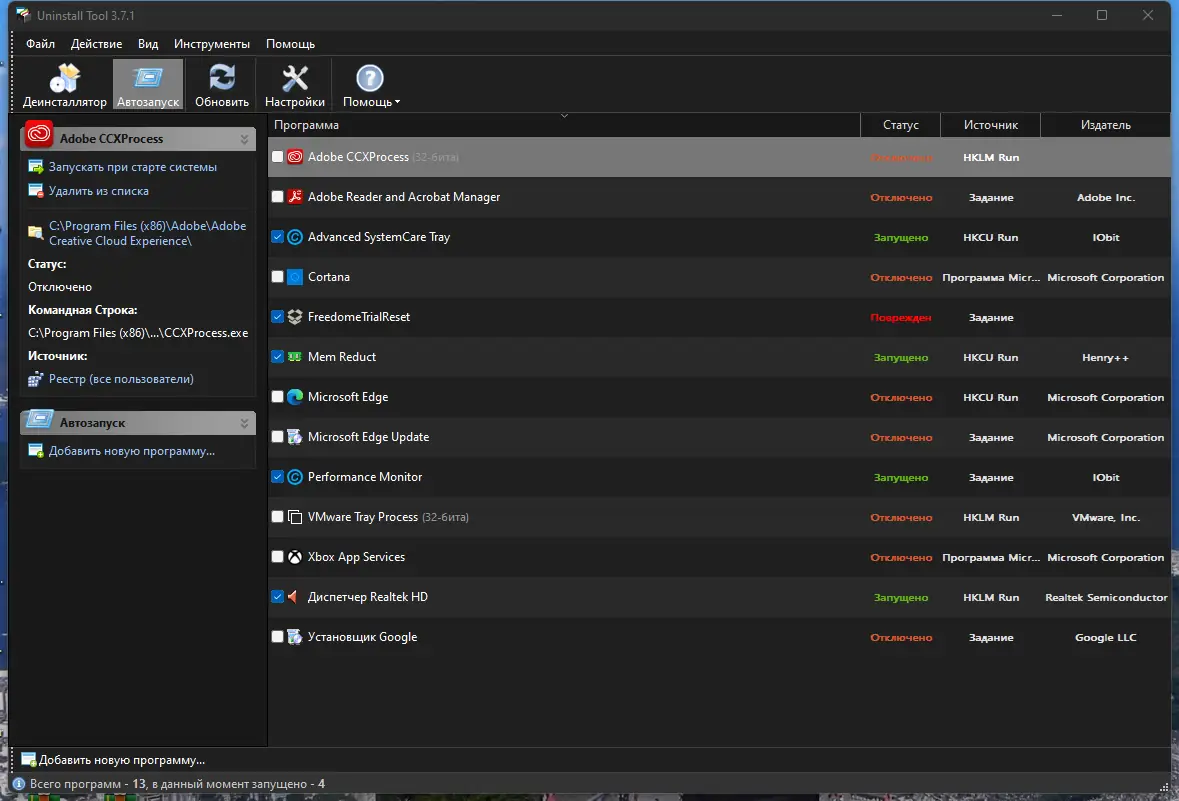1179x801 pixels.
Task: Select the Mem Reduct program name
Action: [x=342, y=357]
